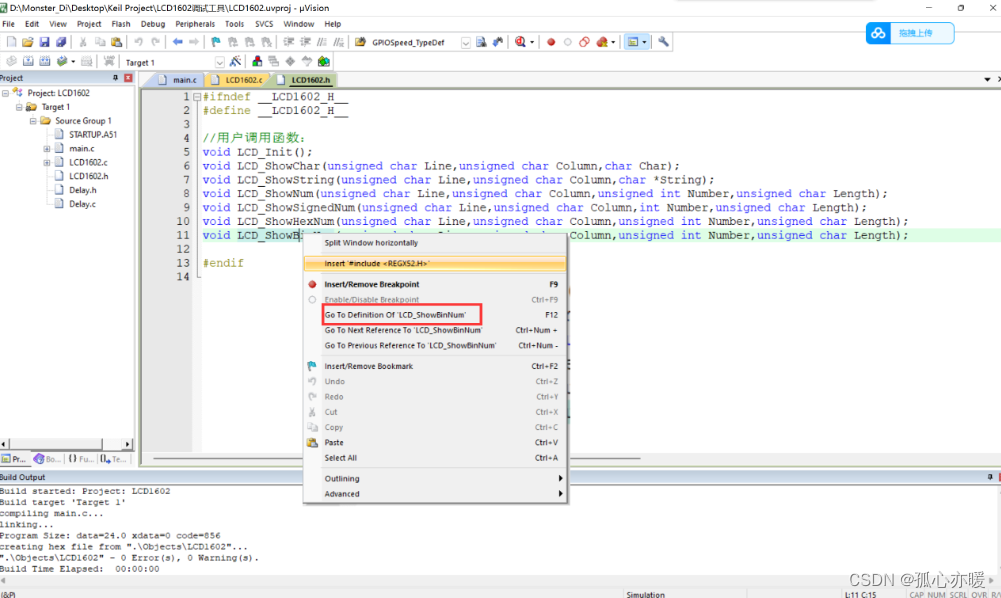Start the debug session with the magnifier icon
Image resolution: width=1001 pixels, height=598 pixels.
click(520, 42)
